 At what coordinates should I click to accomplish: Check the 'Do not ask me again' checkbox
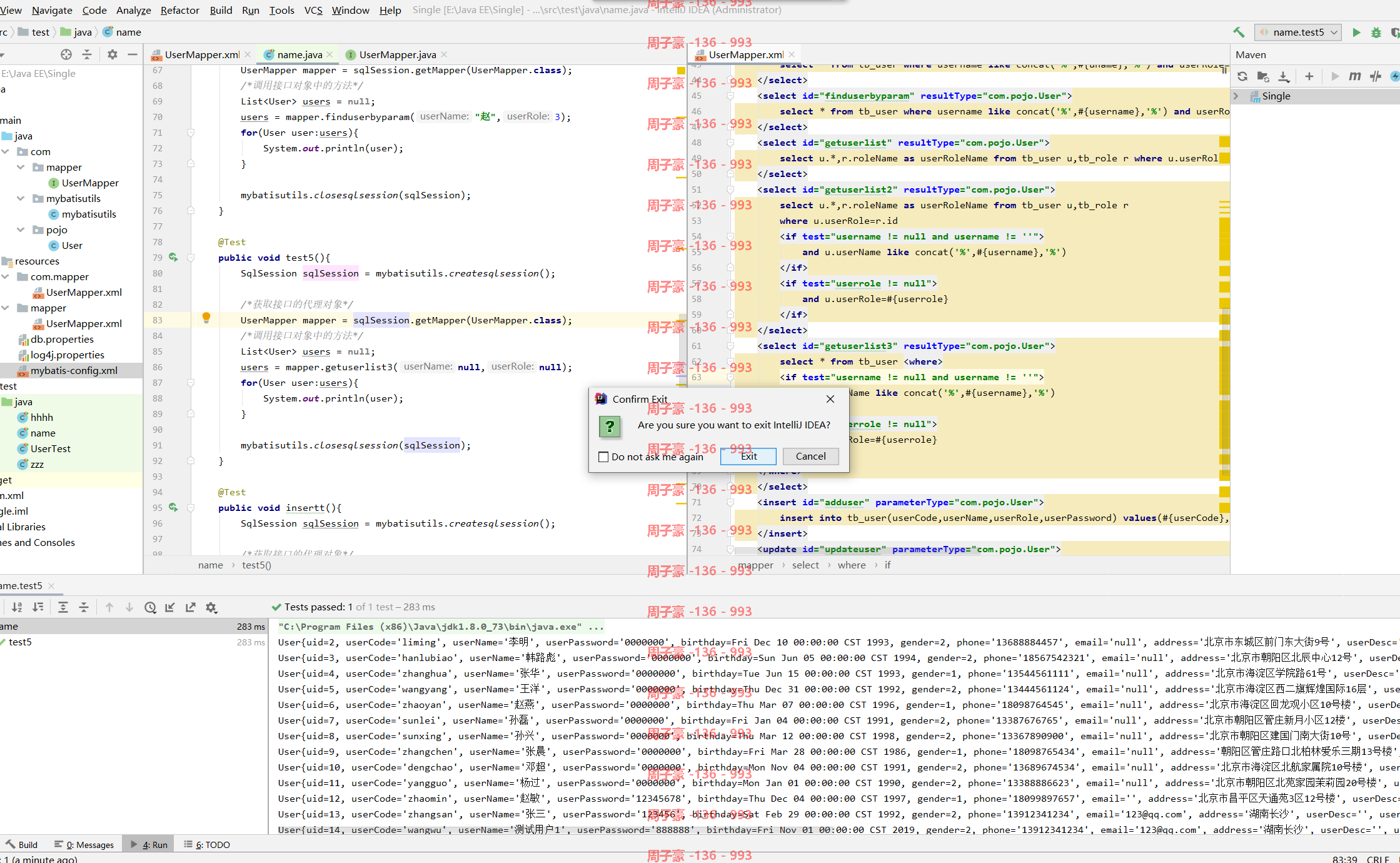coord(603,457)
